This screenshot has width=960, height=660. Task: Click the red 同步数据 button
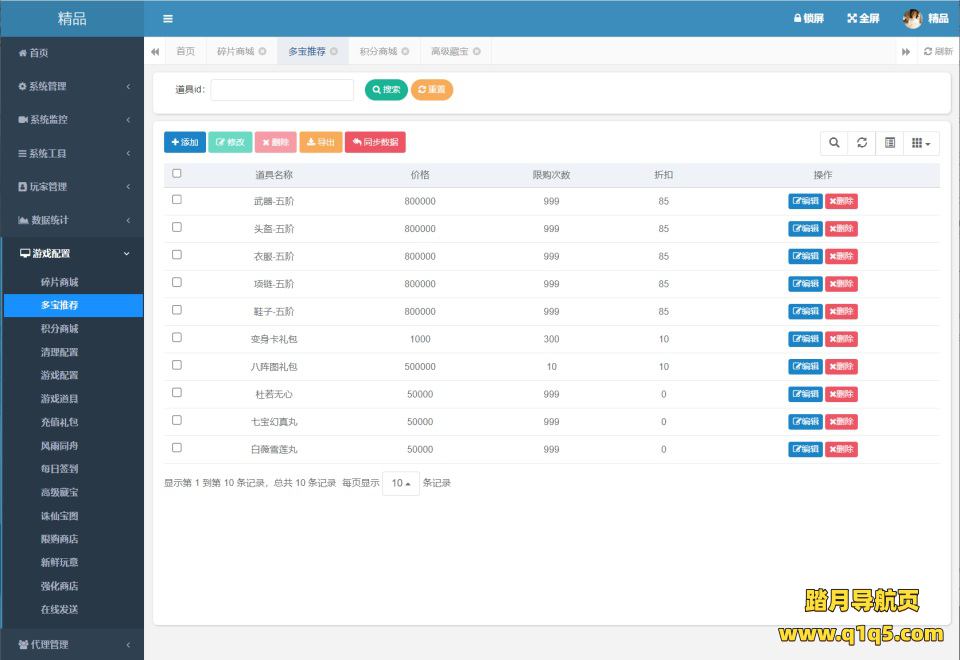(375, 142)
